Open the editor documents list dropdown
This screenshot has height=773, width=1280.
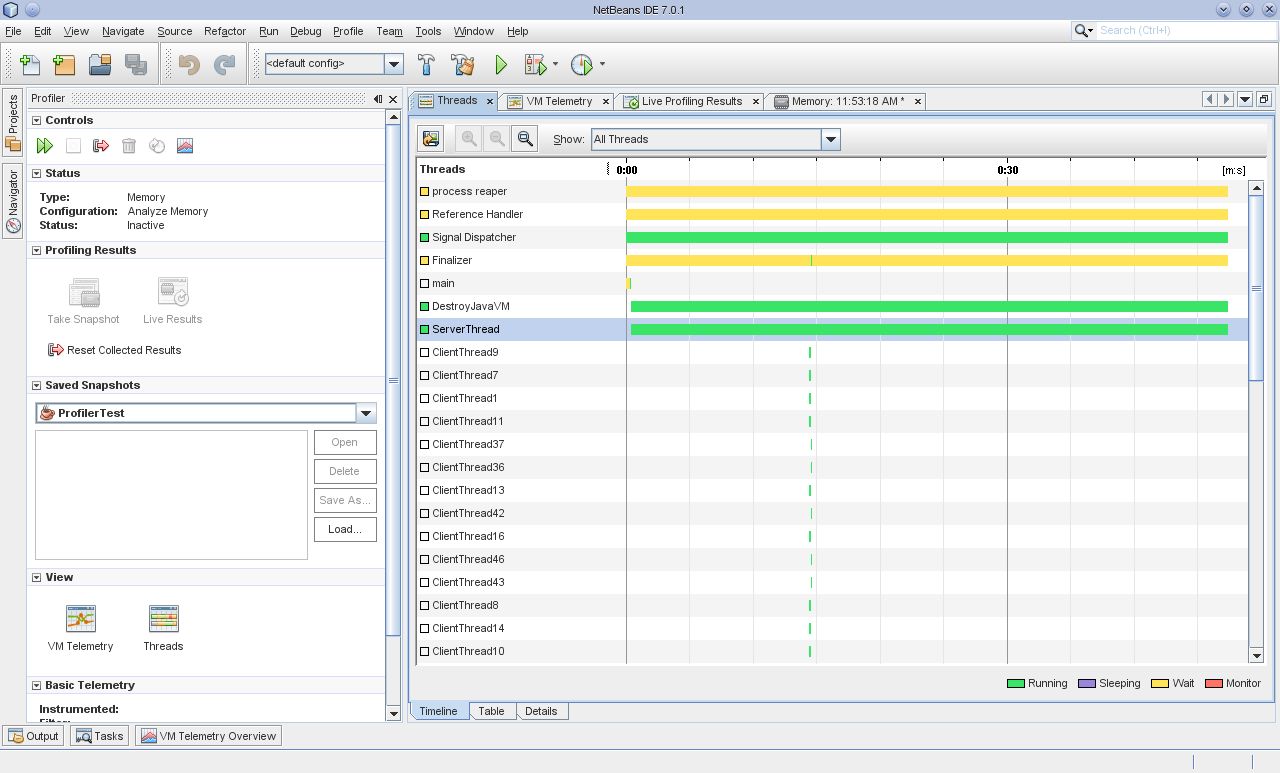click(1245, 99)
